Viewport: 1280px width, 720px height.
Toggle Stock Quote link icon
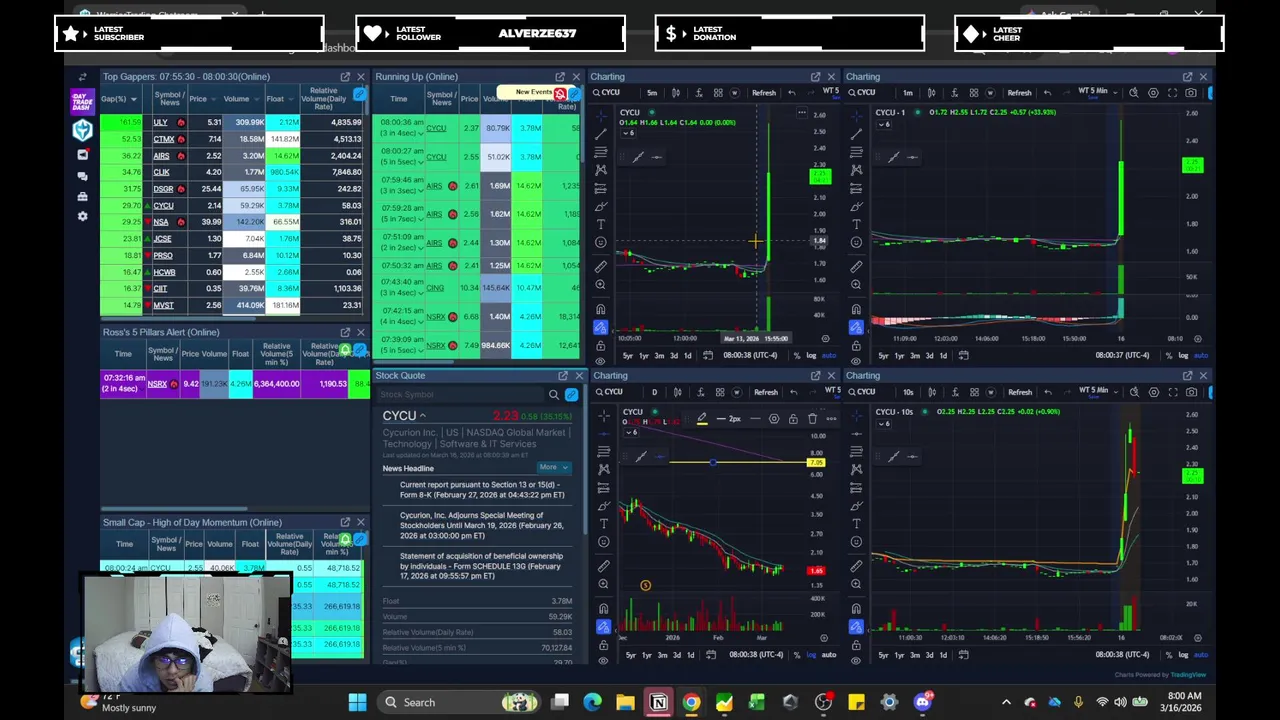tap(571, 395)
